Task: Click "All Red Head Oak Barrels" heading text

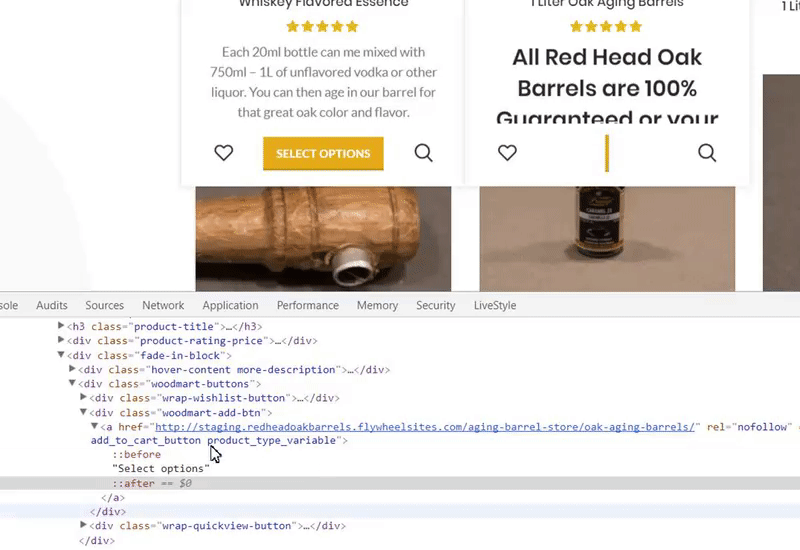Action: (x=607, y=88)
